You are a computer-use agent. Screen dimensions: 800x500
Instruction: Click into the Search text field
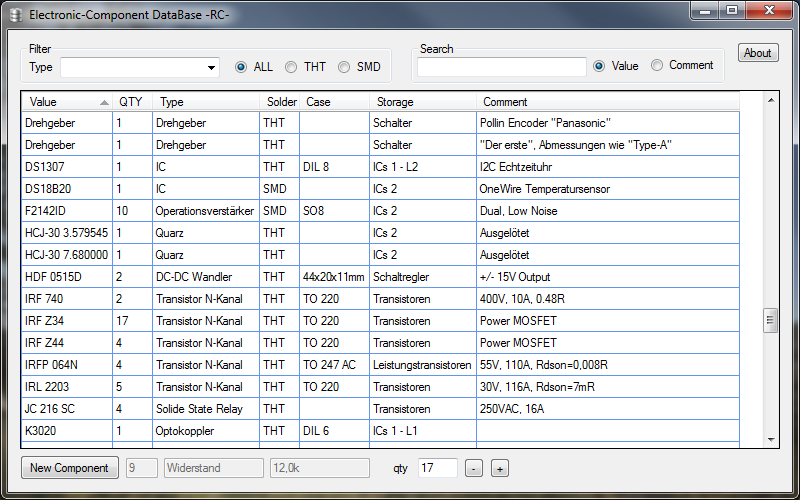click(502, 67)
